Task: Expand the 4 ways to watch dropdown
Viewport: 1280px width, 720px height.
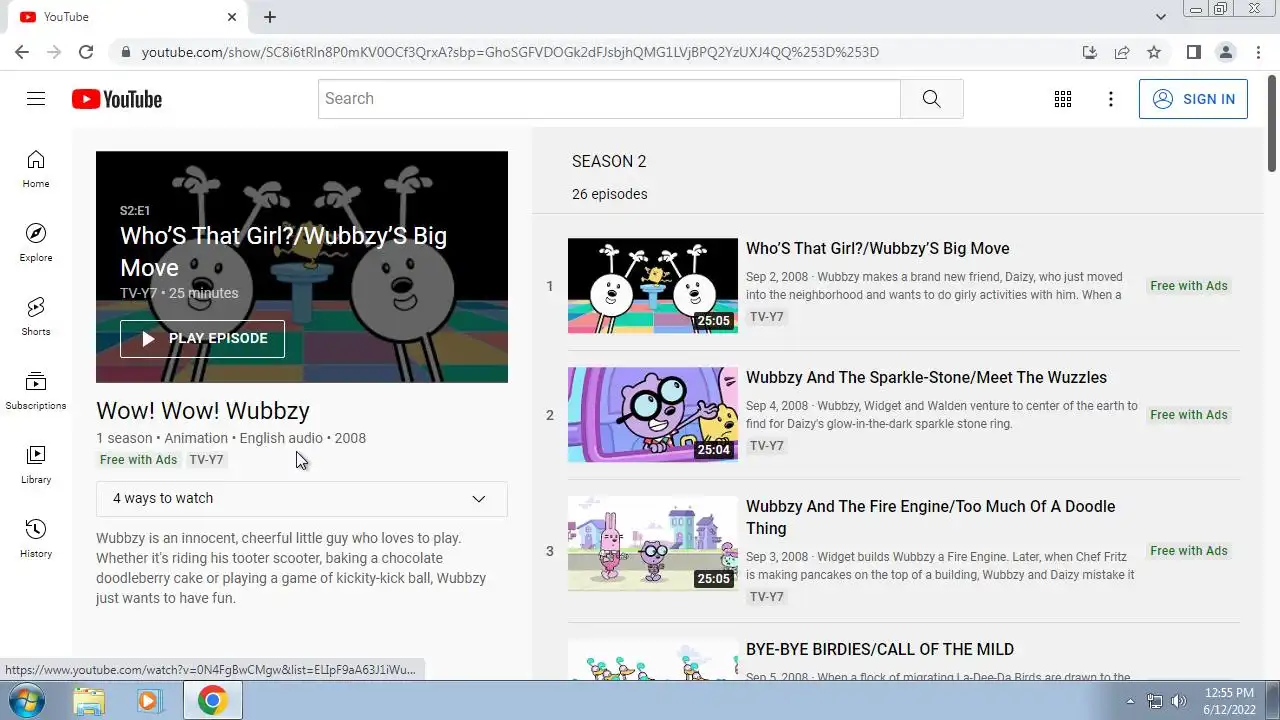Action: [x=301, y=498]
